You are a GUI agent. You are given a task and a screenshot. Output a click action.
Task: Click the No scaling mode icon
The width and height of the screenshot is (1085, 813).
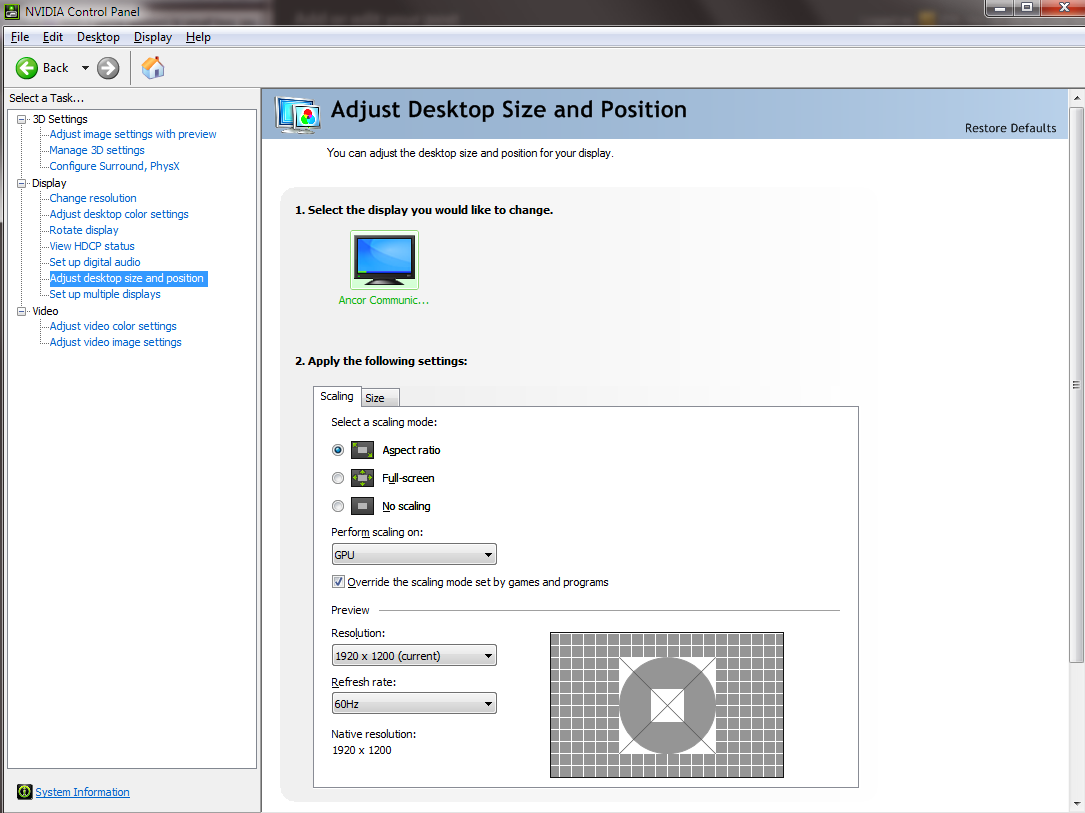[x=363, y=506]
